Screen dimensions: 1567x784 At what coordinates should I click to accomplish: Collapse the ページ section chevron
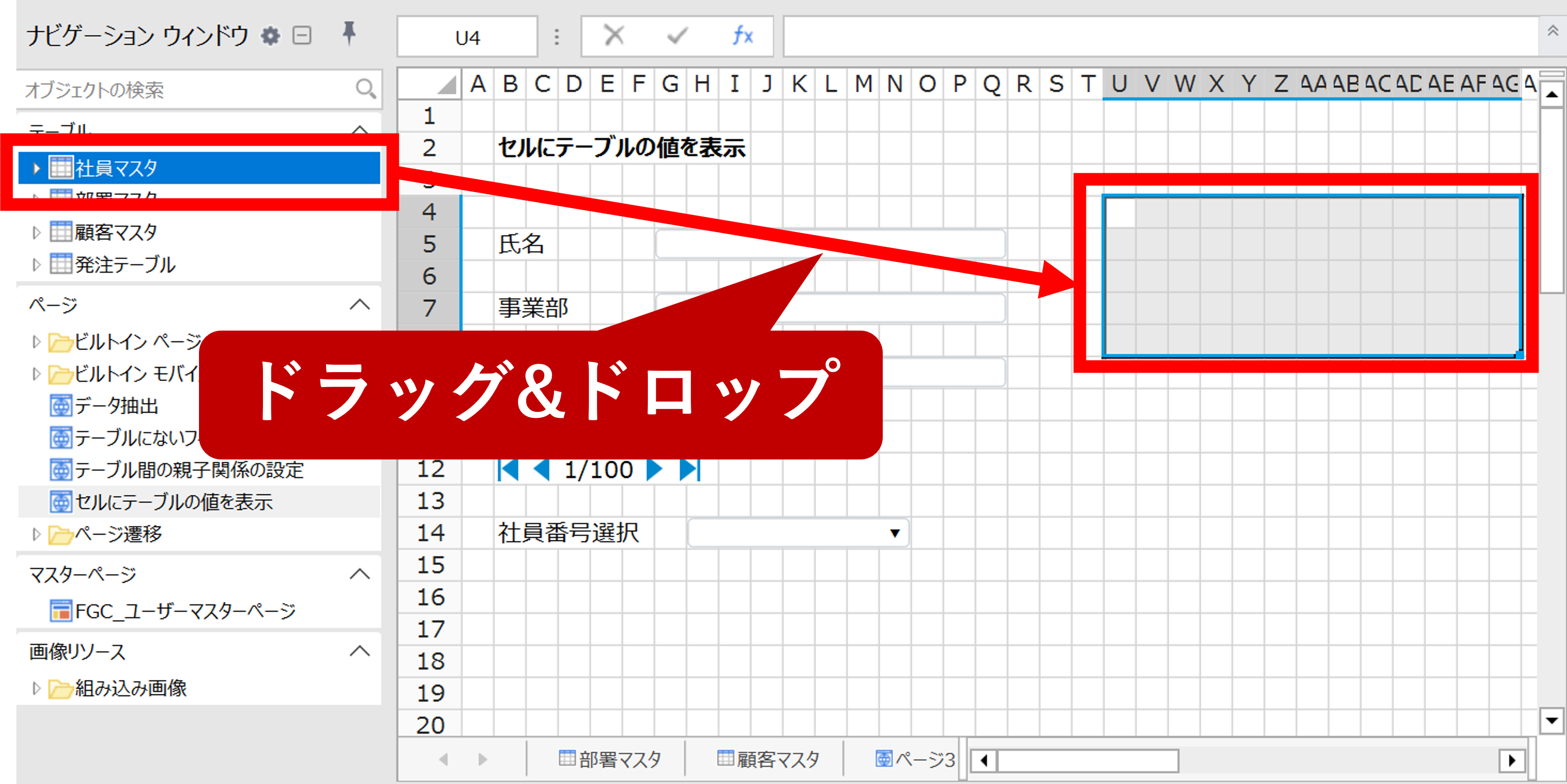[360, 304]
